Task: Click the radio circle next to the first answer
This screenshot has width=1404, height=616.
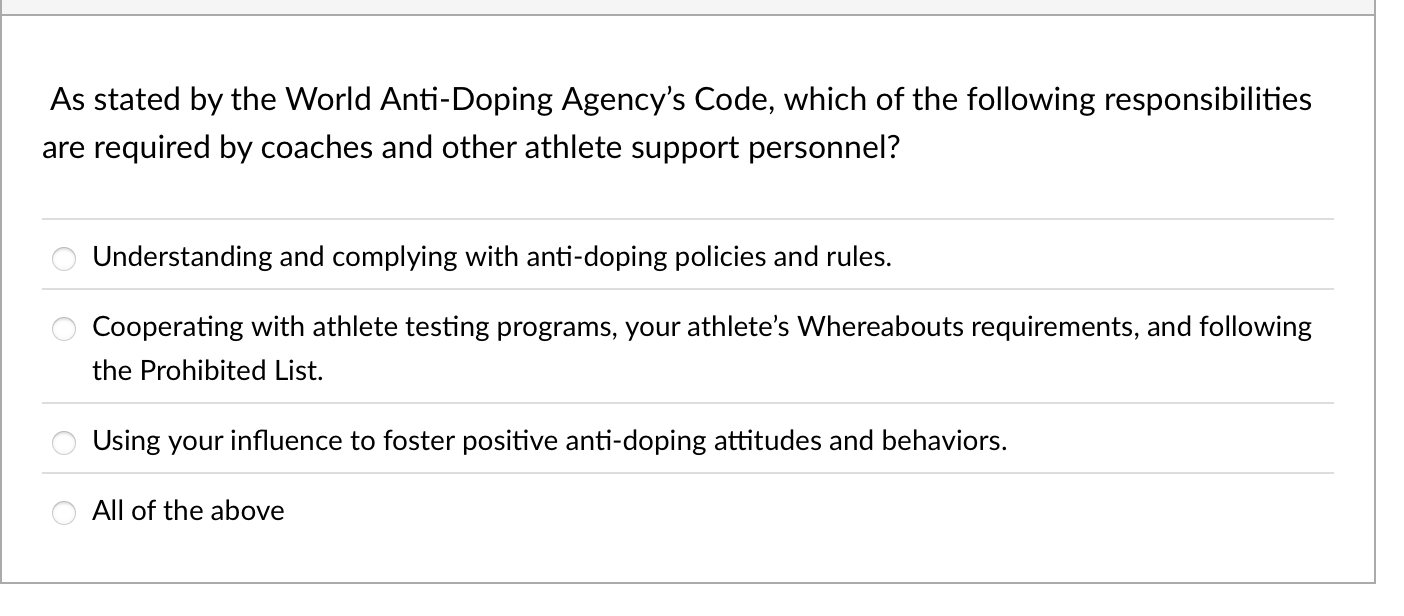Action: 64,258
